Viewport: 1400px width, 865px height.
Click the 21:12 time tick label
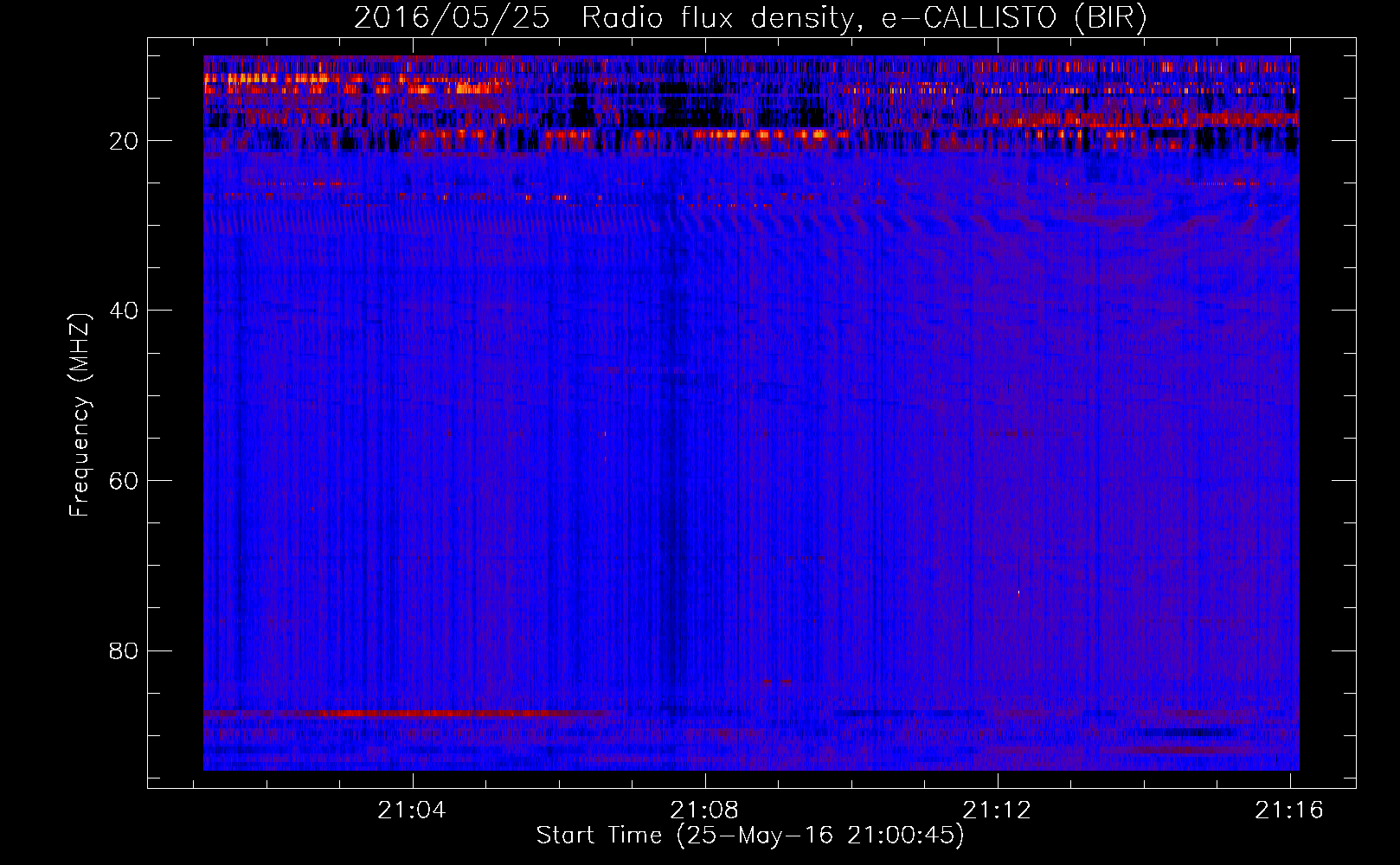click(x=998, y=810)
